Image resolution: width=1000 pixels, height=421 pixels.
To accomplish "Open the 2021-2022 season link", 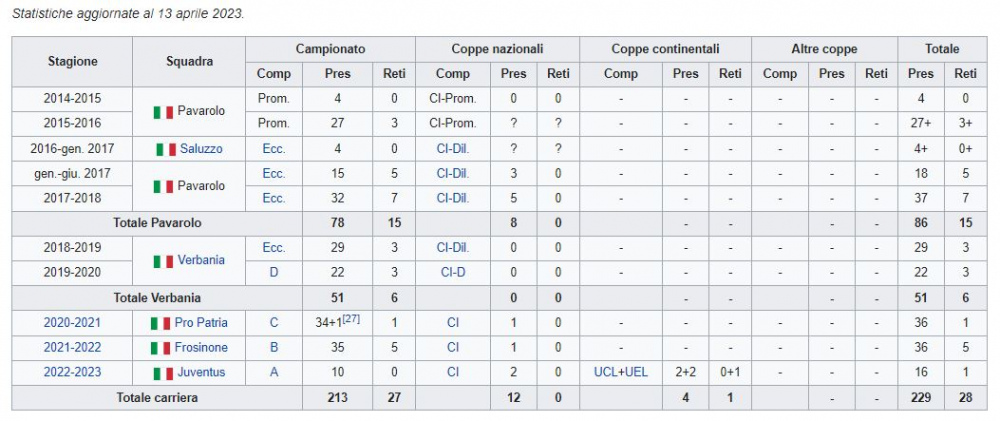I will (72, 348).
